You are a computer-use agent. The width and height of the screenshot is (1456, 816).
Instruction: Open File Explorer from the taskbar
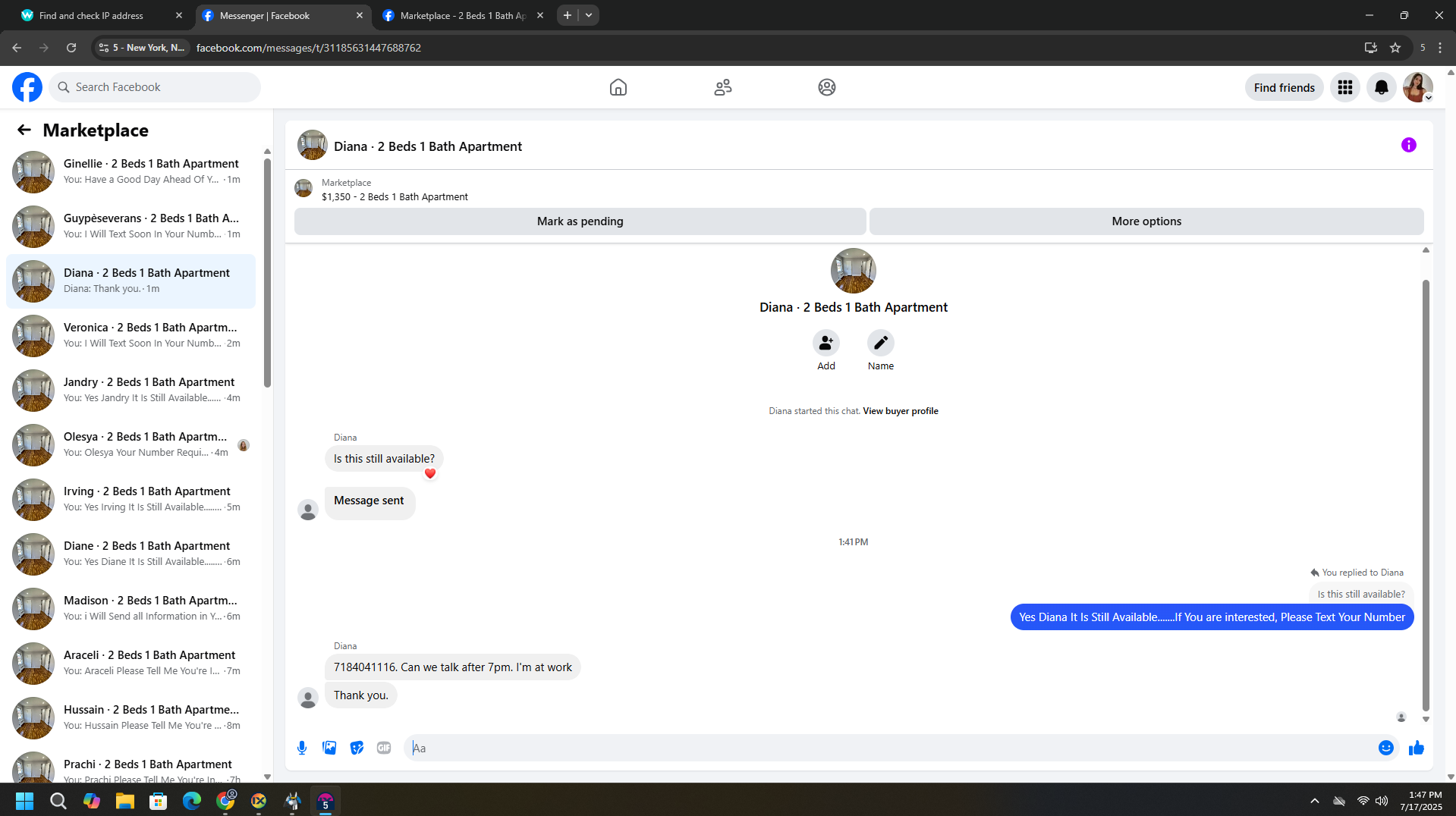(x=125, y=801)
